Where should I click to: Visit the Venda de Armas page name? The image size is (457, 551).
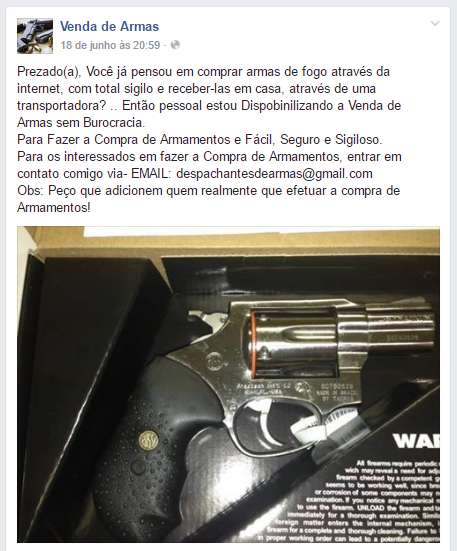pyautogui.click(x=109, y=26)
